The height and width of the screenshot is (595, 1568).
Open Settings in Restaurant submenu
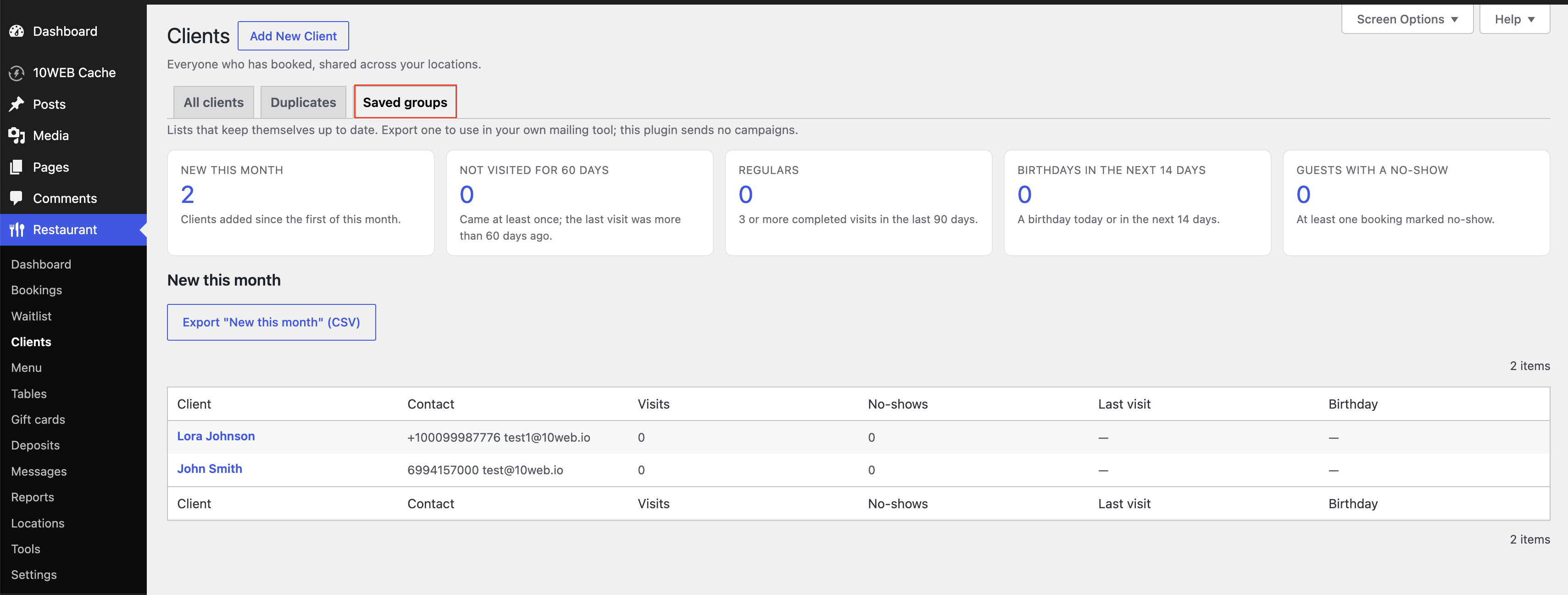click(x=33, y=575)
